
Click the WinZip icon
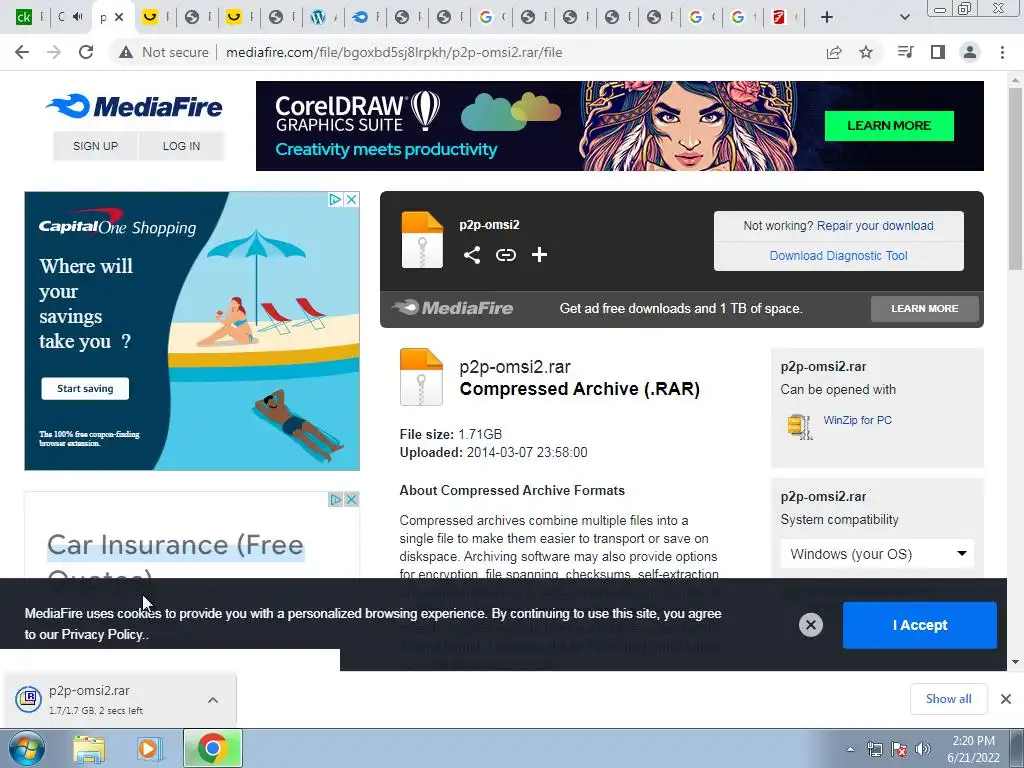(x=799, y=426)
